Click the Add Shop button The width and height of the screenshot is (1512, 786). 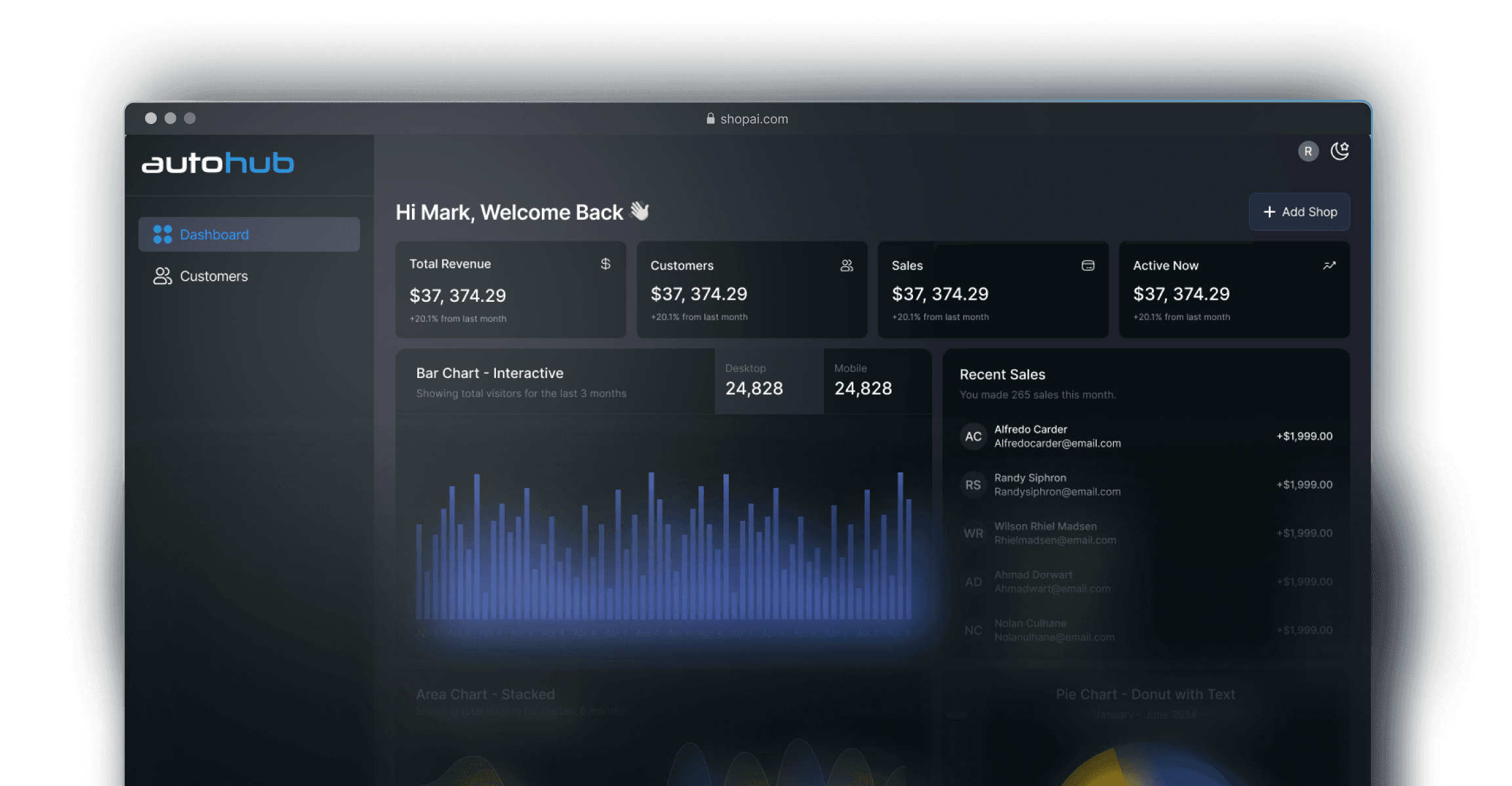click(1299, 212)
